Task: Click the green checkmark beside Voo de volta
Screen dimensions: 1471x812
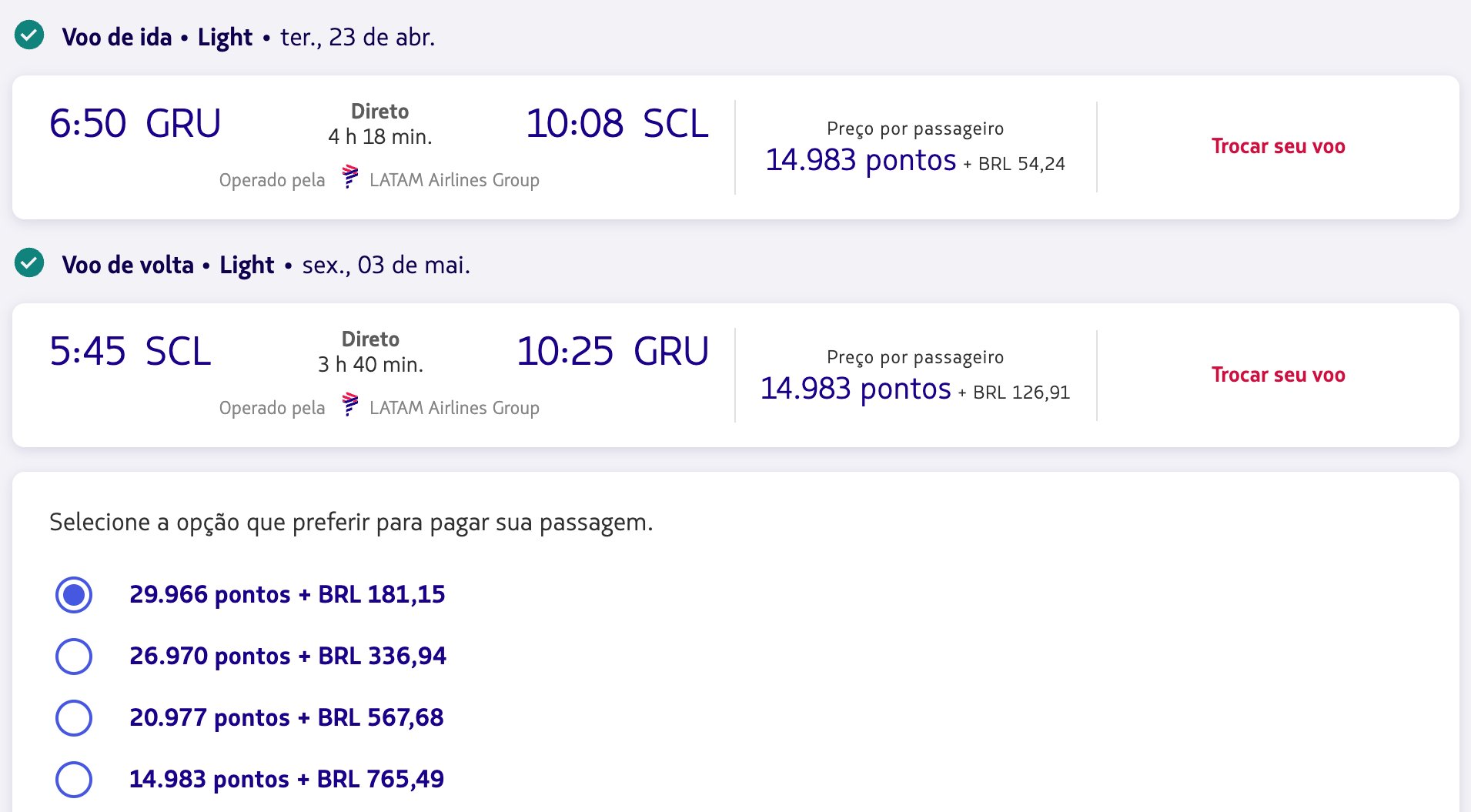Action: pyautogui.click(x=29, y=263)
